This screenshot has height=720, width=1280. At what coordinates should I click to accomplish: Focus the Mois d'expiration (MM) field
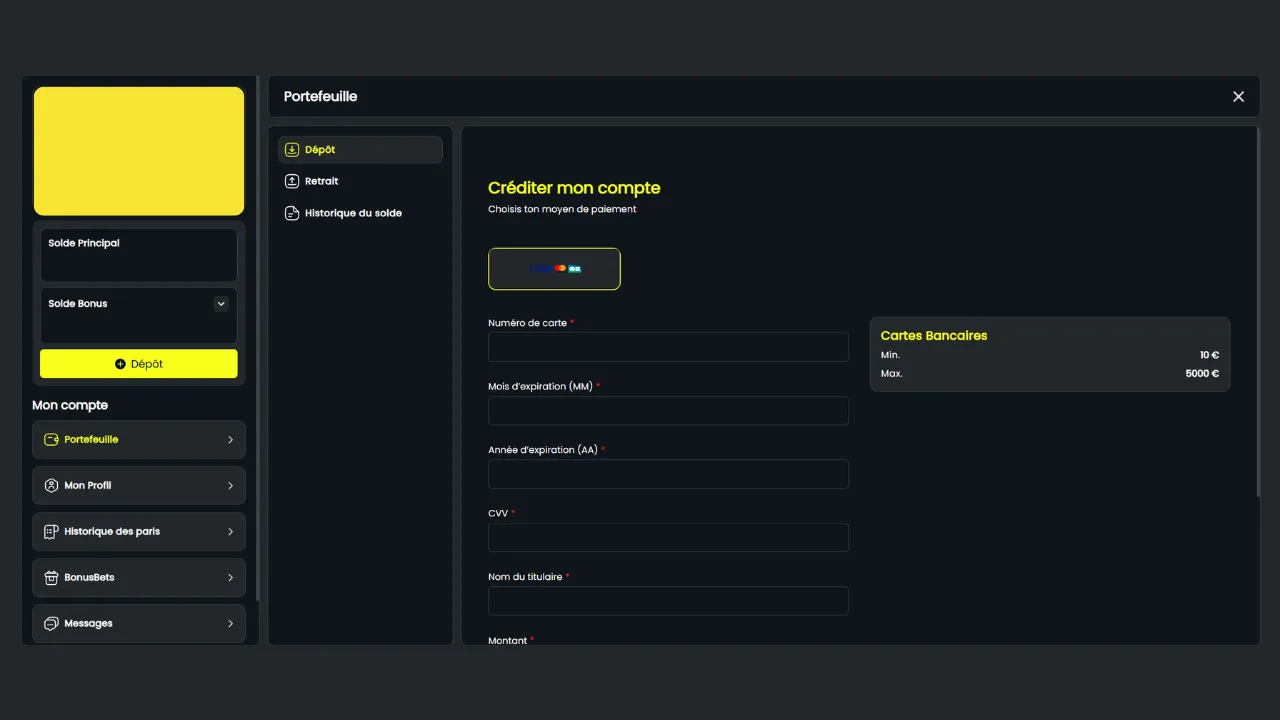click(x=668, y=411)
